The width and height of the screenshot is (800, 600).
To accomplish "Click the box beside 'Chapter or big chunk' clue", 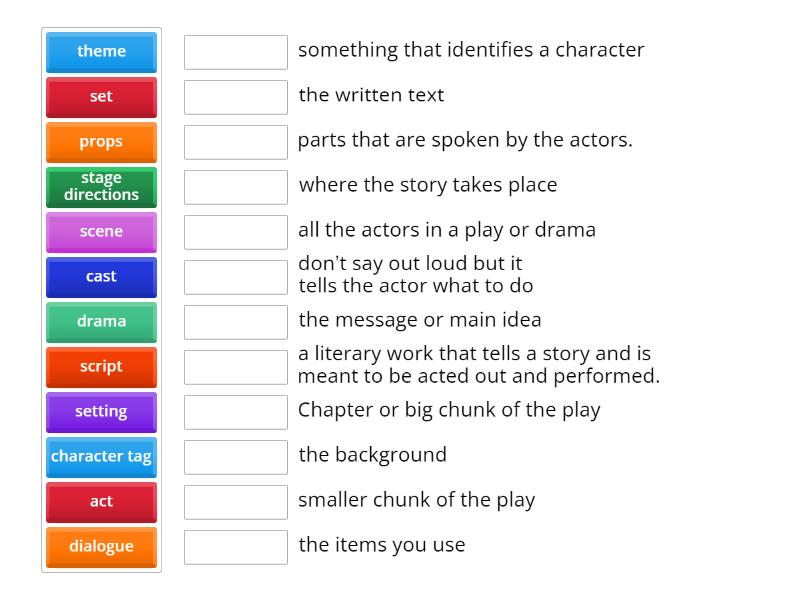I will point(235,411).
